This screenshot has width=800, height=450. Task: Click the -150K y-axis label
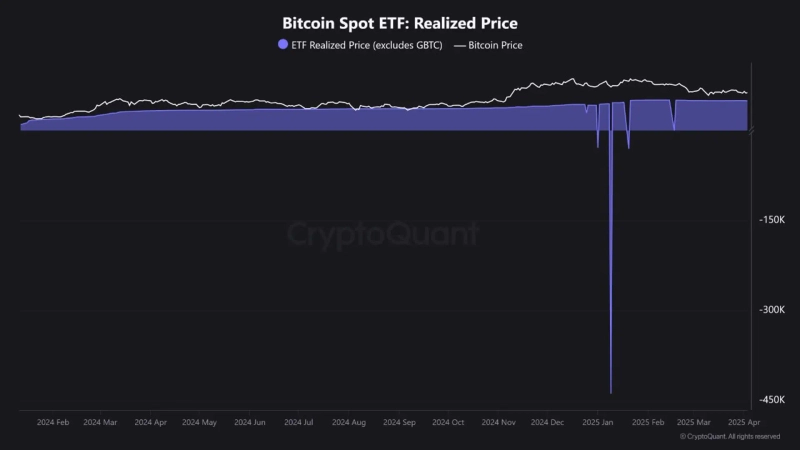point(771,220)
